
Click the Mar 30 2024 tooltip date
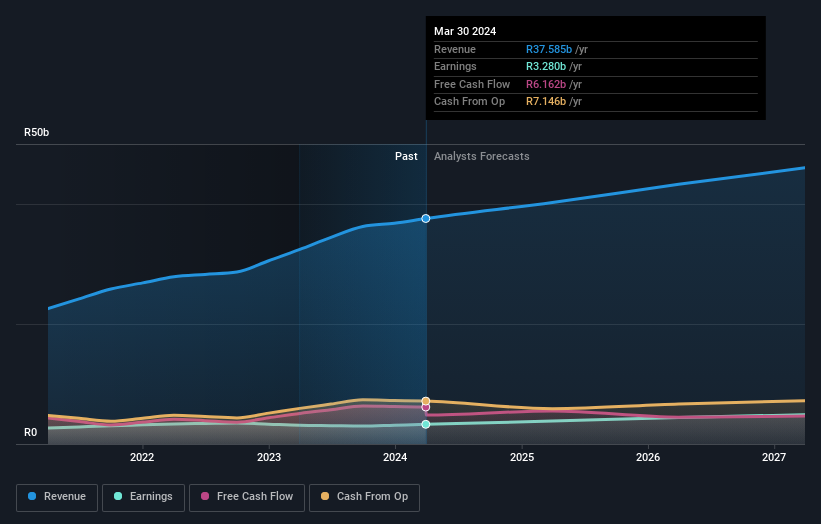[x=465, y=31]
